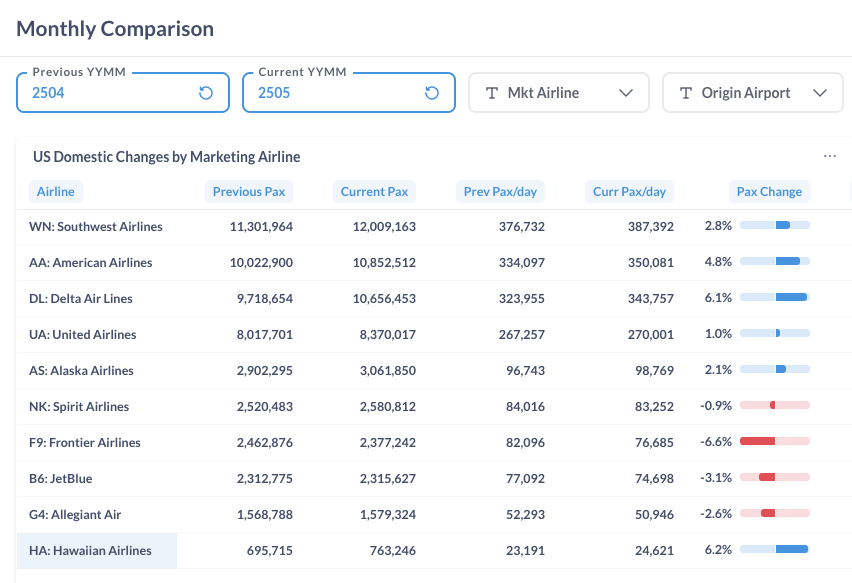This screenshot has width=852, height=583.
Task: Sort by the Current Pax column header
Action: [374, 192]
